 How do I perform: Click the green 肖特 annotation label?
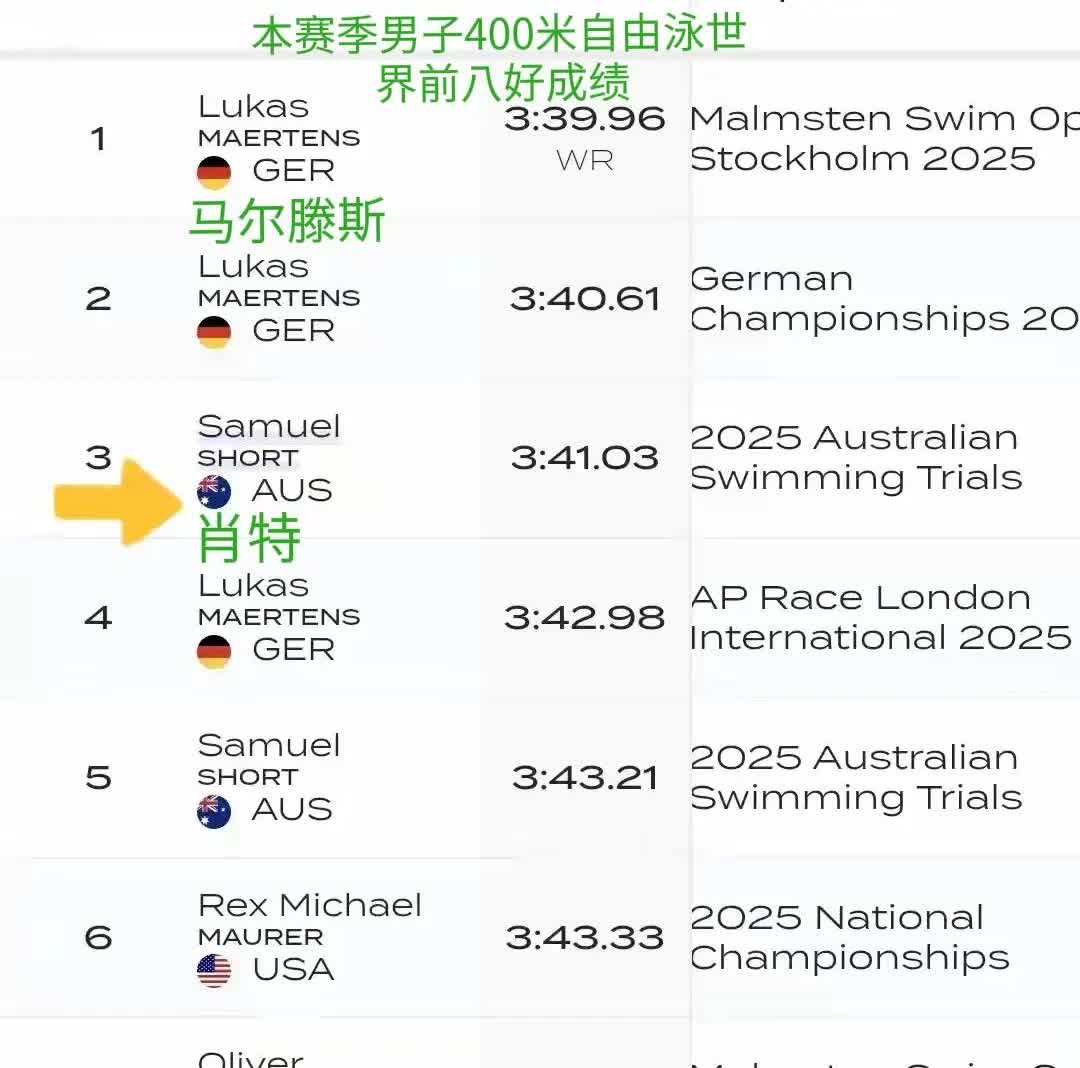(x=249, y=540)
